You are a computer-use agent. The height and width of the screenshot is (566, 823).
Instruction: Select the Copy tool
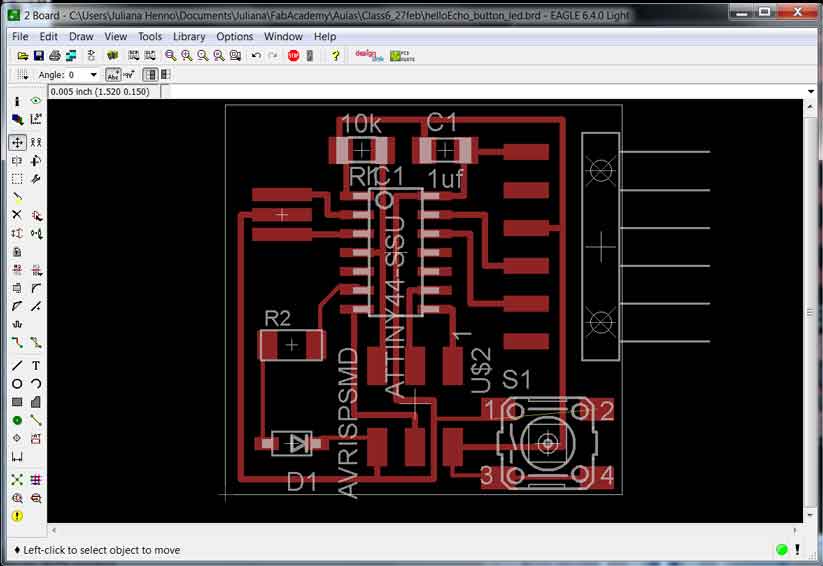click(36, 142)
